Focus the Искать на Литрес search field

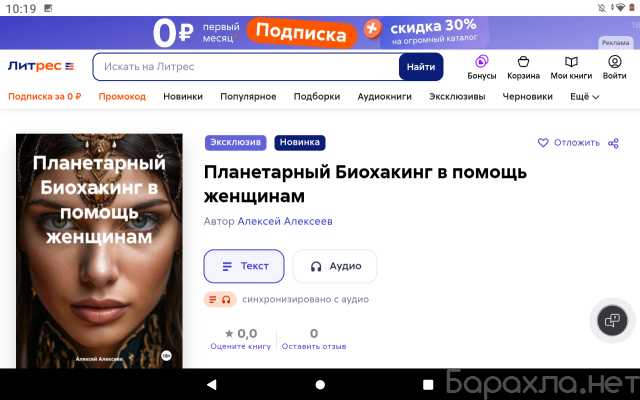tap(246, 67)
